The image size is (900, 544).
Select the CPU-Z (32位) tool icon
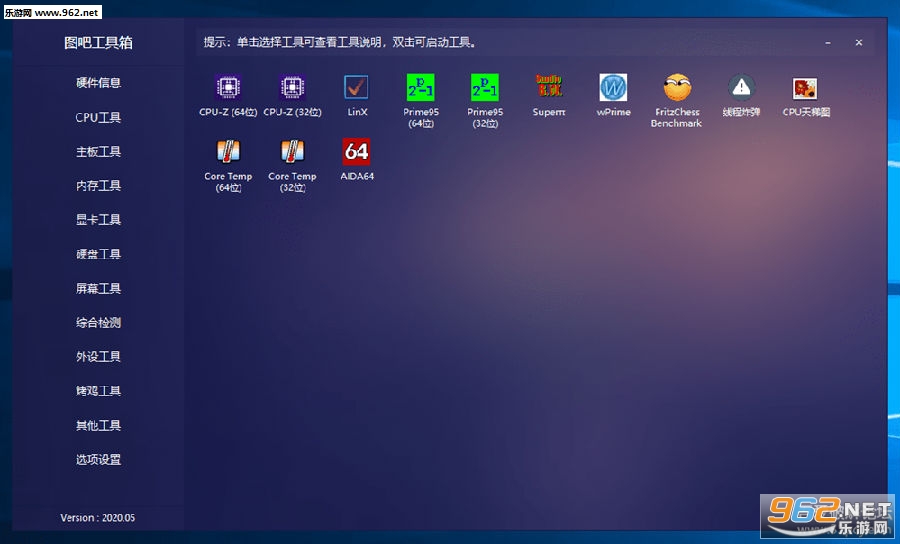coord(292,87)
